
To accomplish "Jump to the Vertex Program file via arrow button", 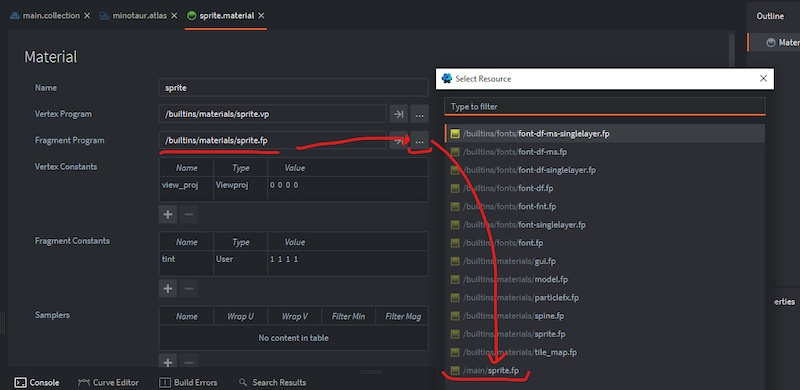I will click(398, 114).
